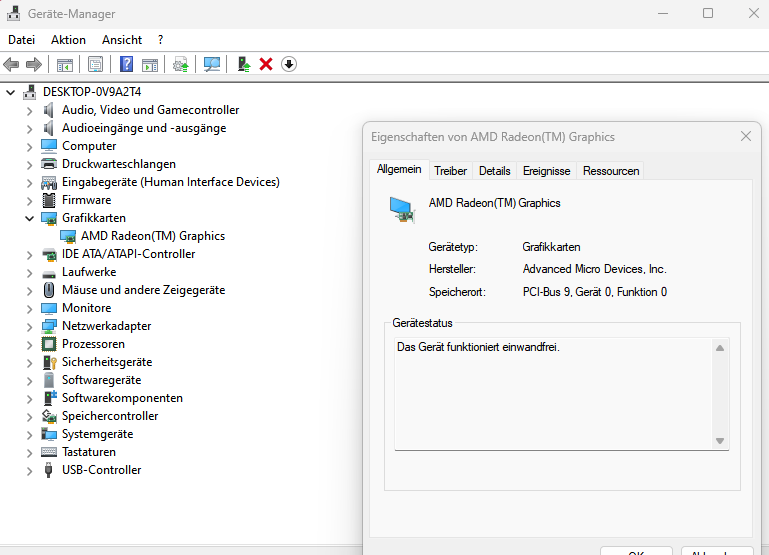This screenshot has width=769, height=555.
Task: Select the Speichercontroller label
Action: click(x=110, y=416)
